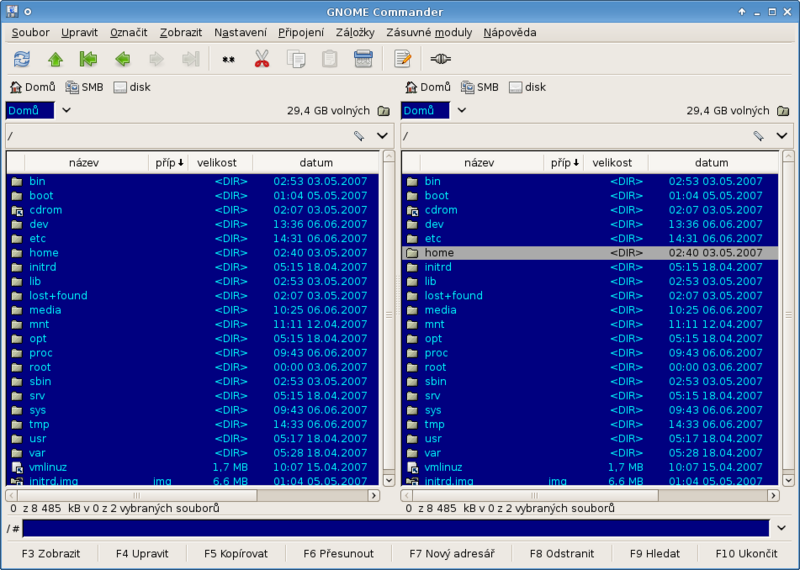Click F6 Přesunout button
Image resolution: width=800 pixels, height=570 pixels.
pyautogui.click(x=338, y=554)
